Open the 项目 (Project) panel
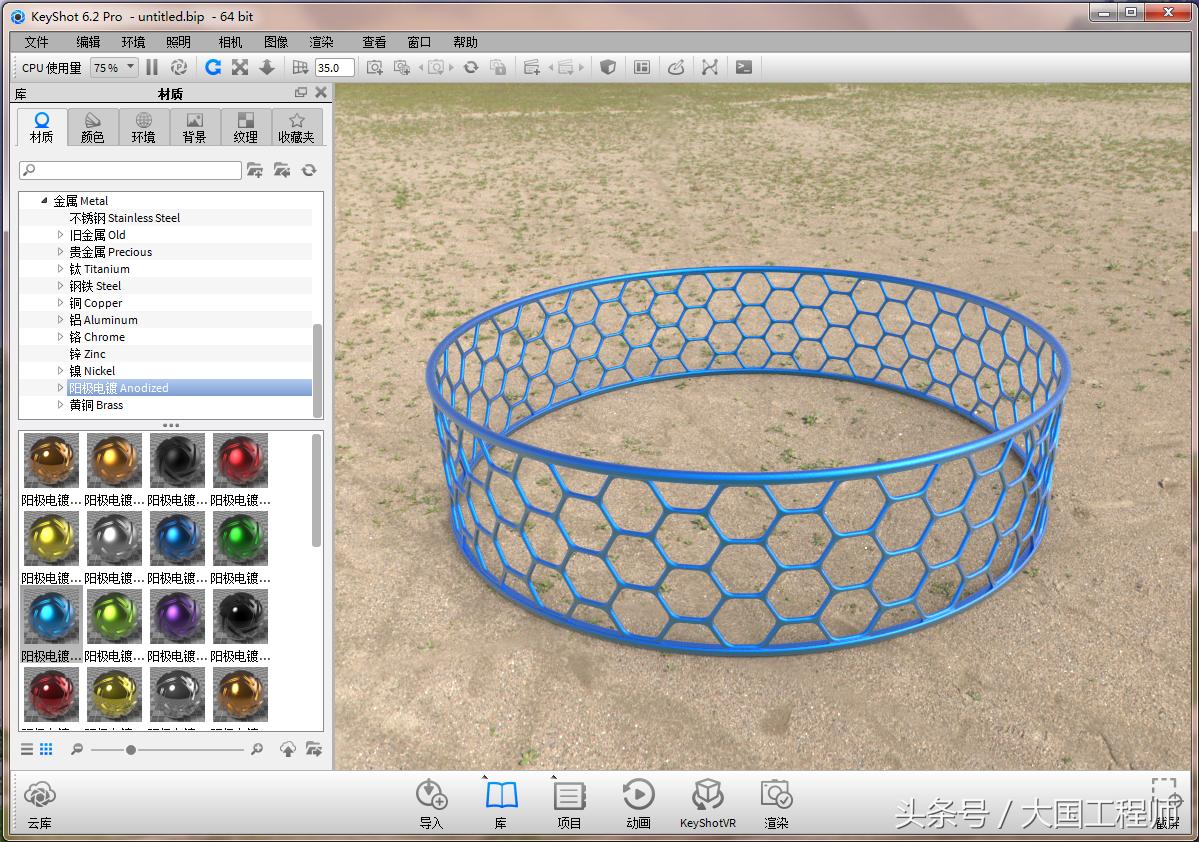The height and width of the screenshot is (842, 1199). (569, 800)
